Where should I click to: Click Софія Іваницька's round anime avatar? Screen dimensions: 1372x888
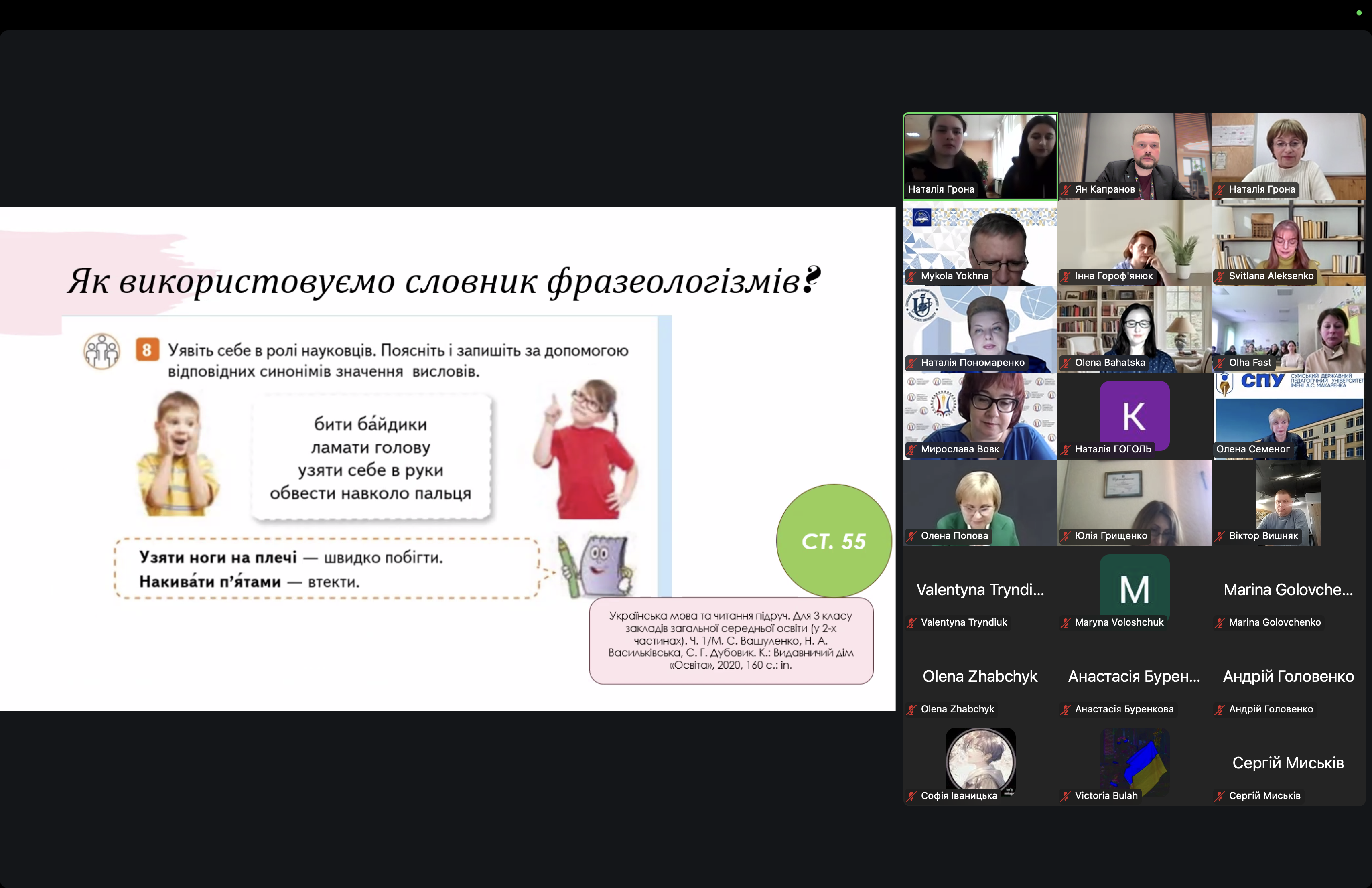980,759
